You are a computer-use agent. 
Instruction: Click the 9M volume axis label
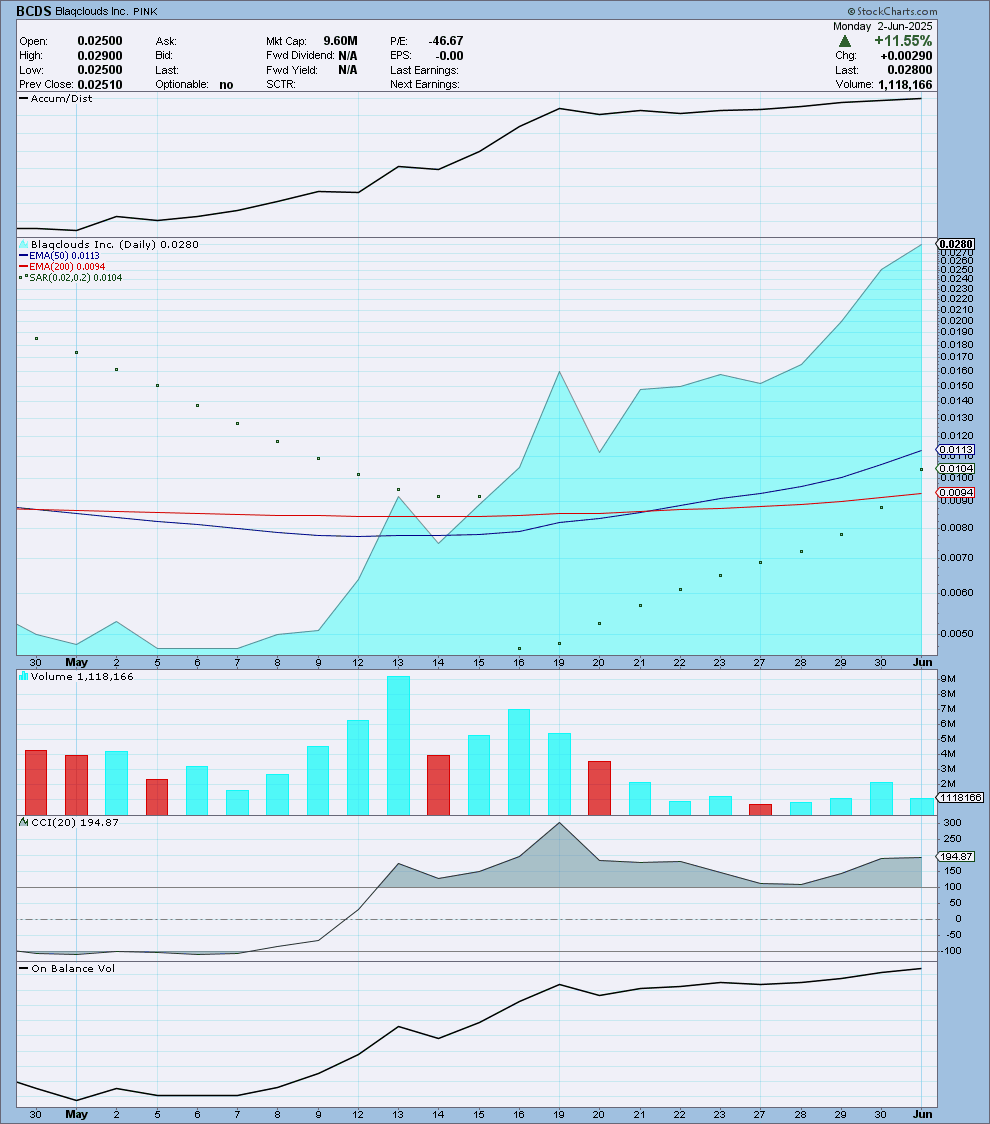(x=948, y=679)
